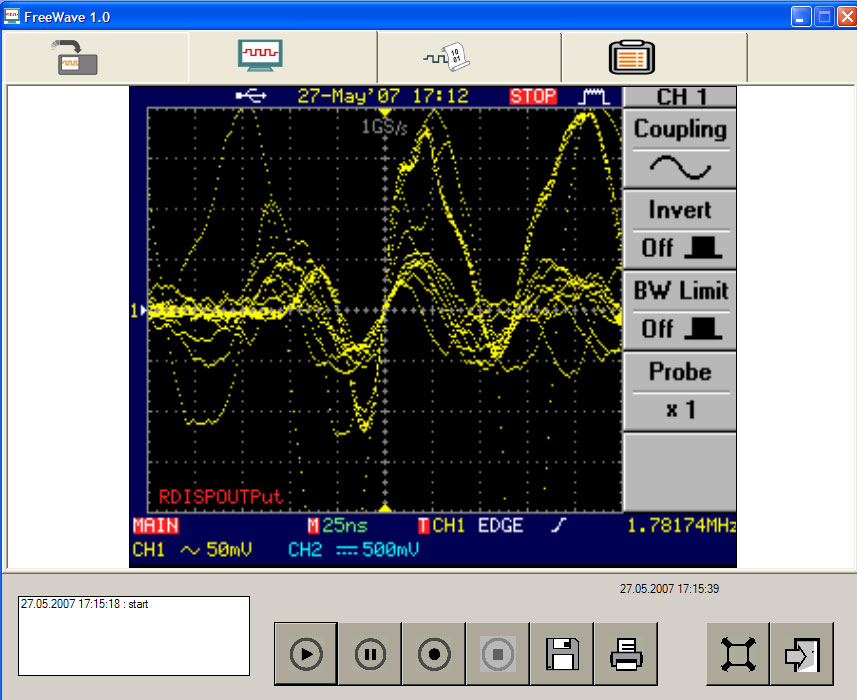Viewport: 857px width, 700px height.
Task: Minimize the FreeWave window
Action: pos(801,16)
